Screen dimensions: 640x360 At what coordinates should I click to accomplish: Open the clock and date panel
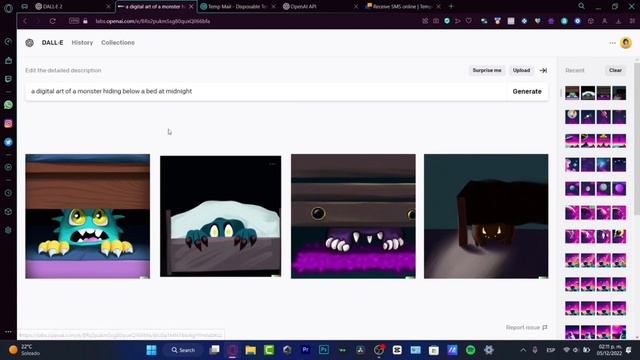coord(609,350)
